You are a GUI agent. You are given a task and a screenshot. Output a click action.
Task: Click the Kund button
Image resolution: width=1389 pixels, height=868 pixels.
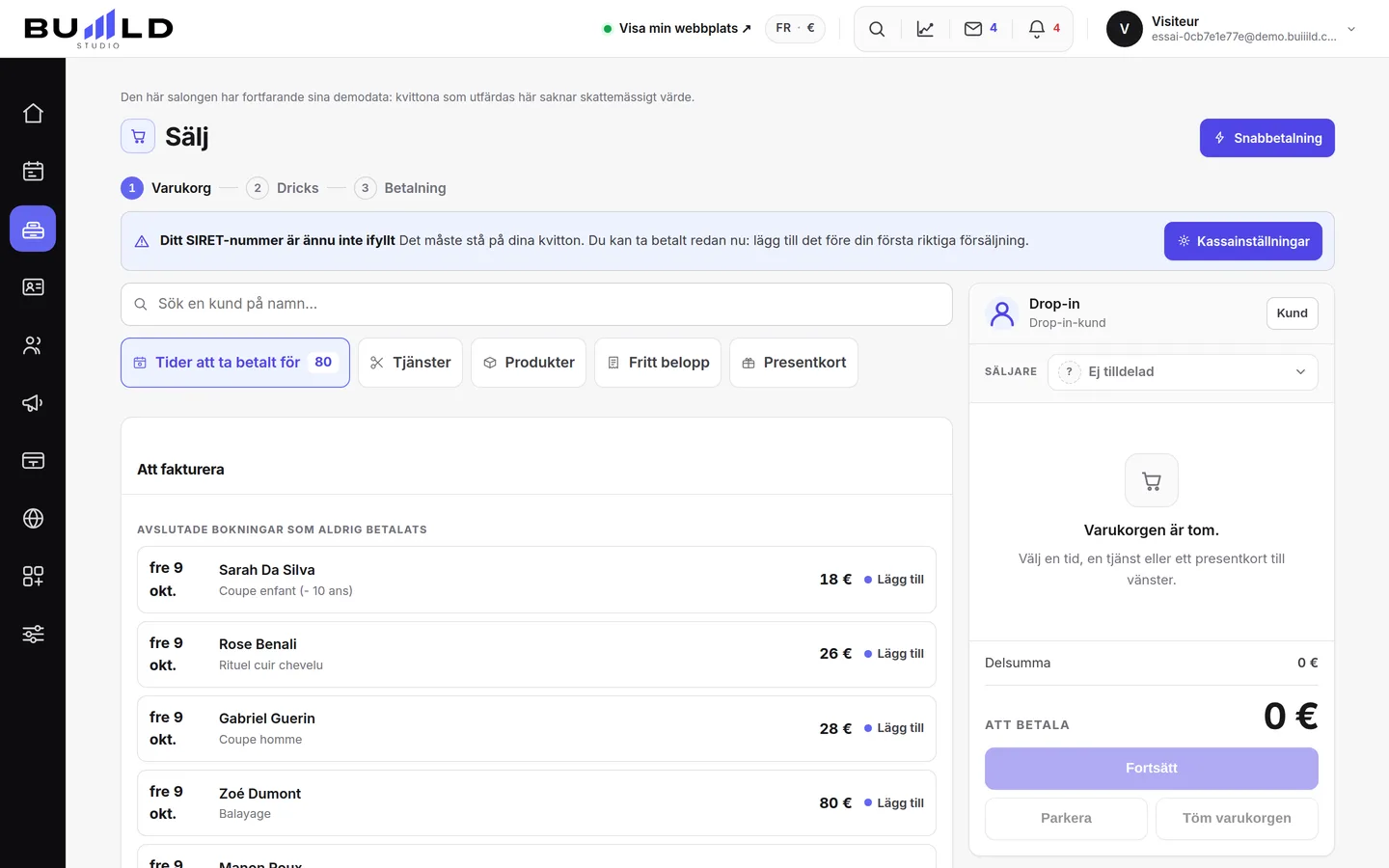coord(1293,313)
